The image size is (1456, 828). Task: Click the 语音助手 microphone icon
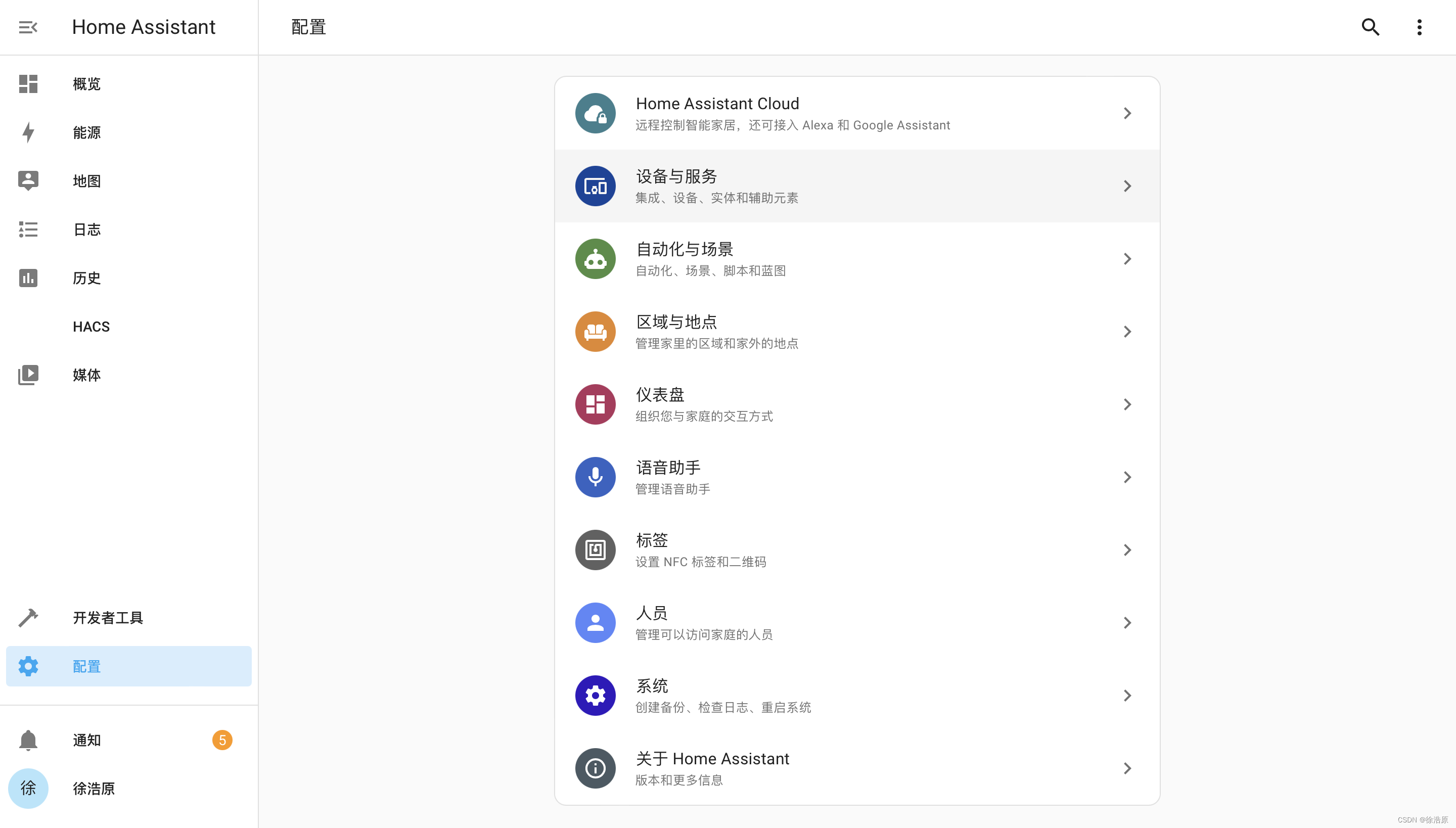595,477
